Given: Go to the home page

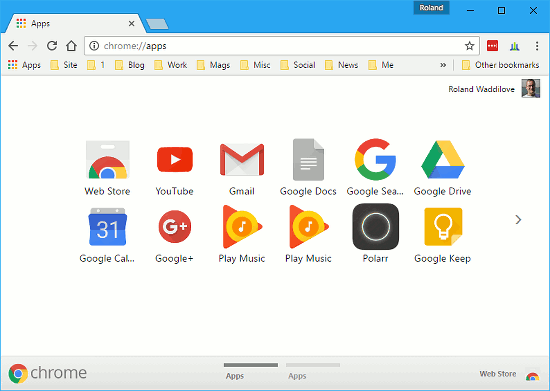Looking at the screenshot, I should pyautogui.click(x=72, y=46).
